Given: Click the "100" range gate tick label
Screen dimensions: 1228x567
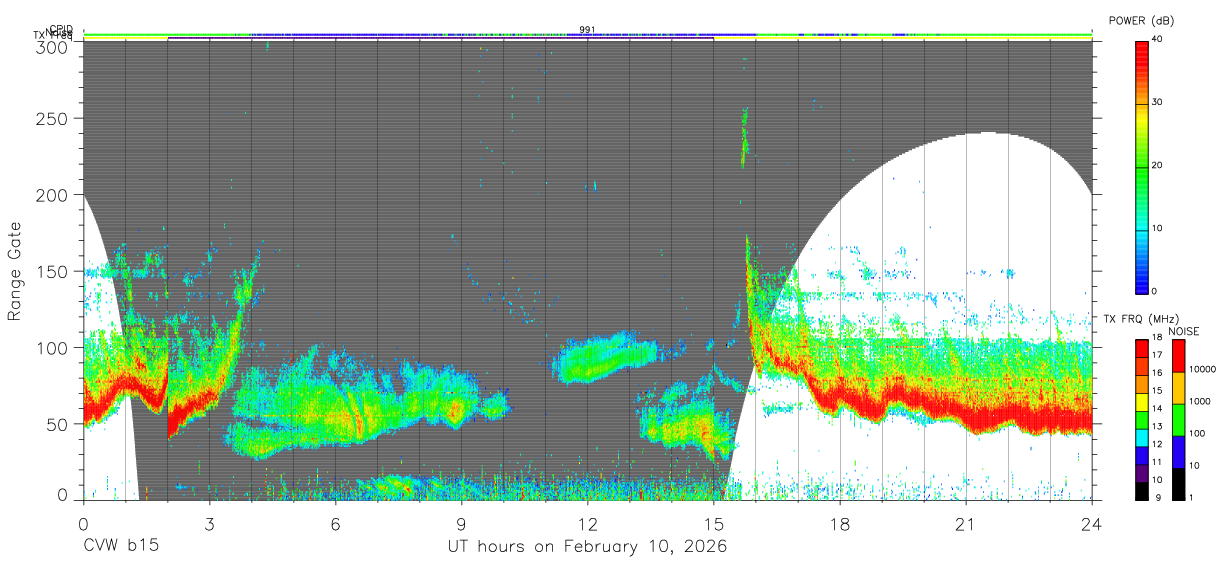Looking at the screenshot, I should tap(54, 348).
